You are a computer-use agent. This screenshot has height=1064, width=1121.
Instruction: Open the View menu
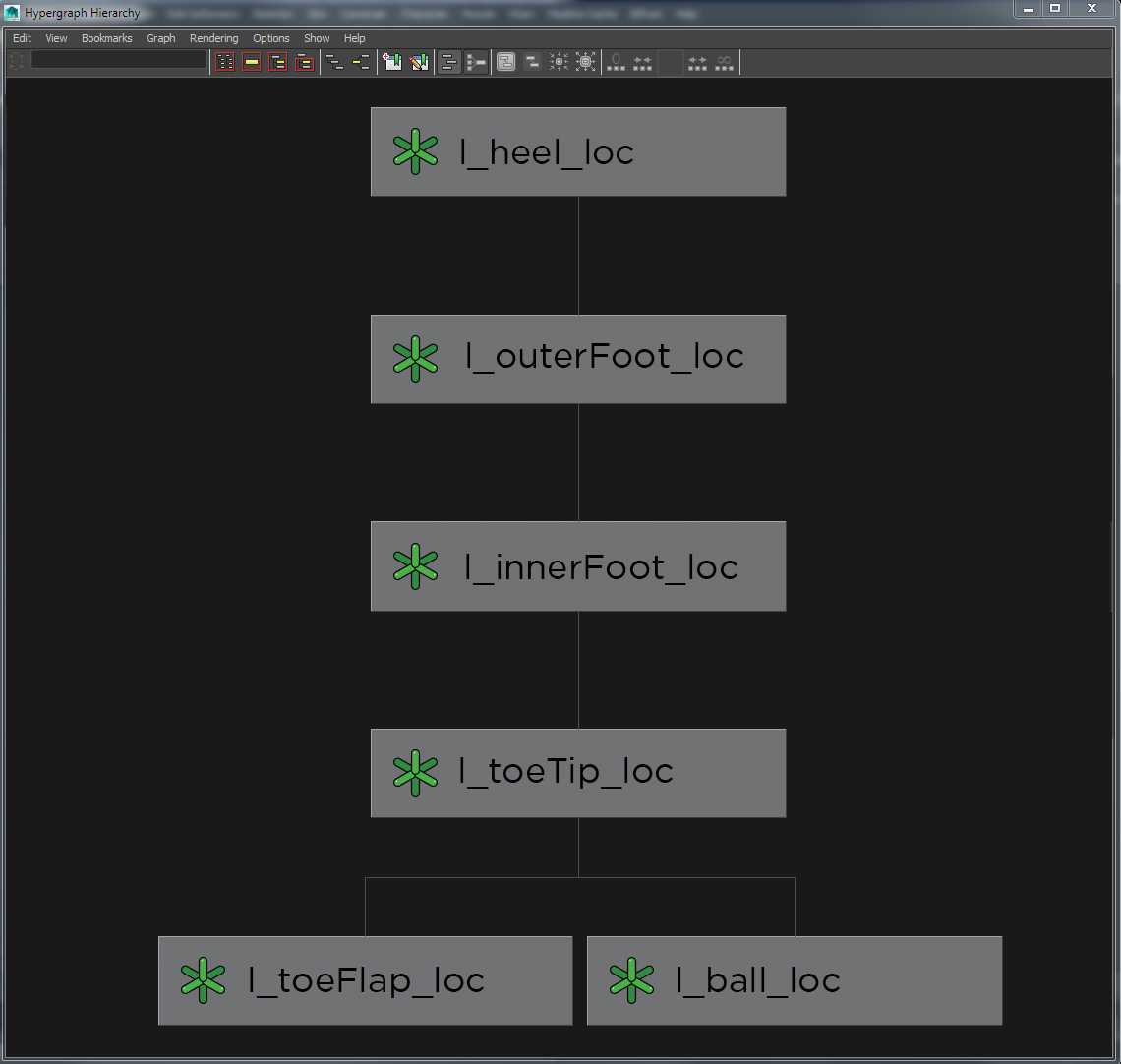[56, 38]
